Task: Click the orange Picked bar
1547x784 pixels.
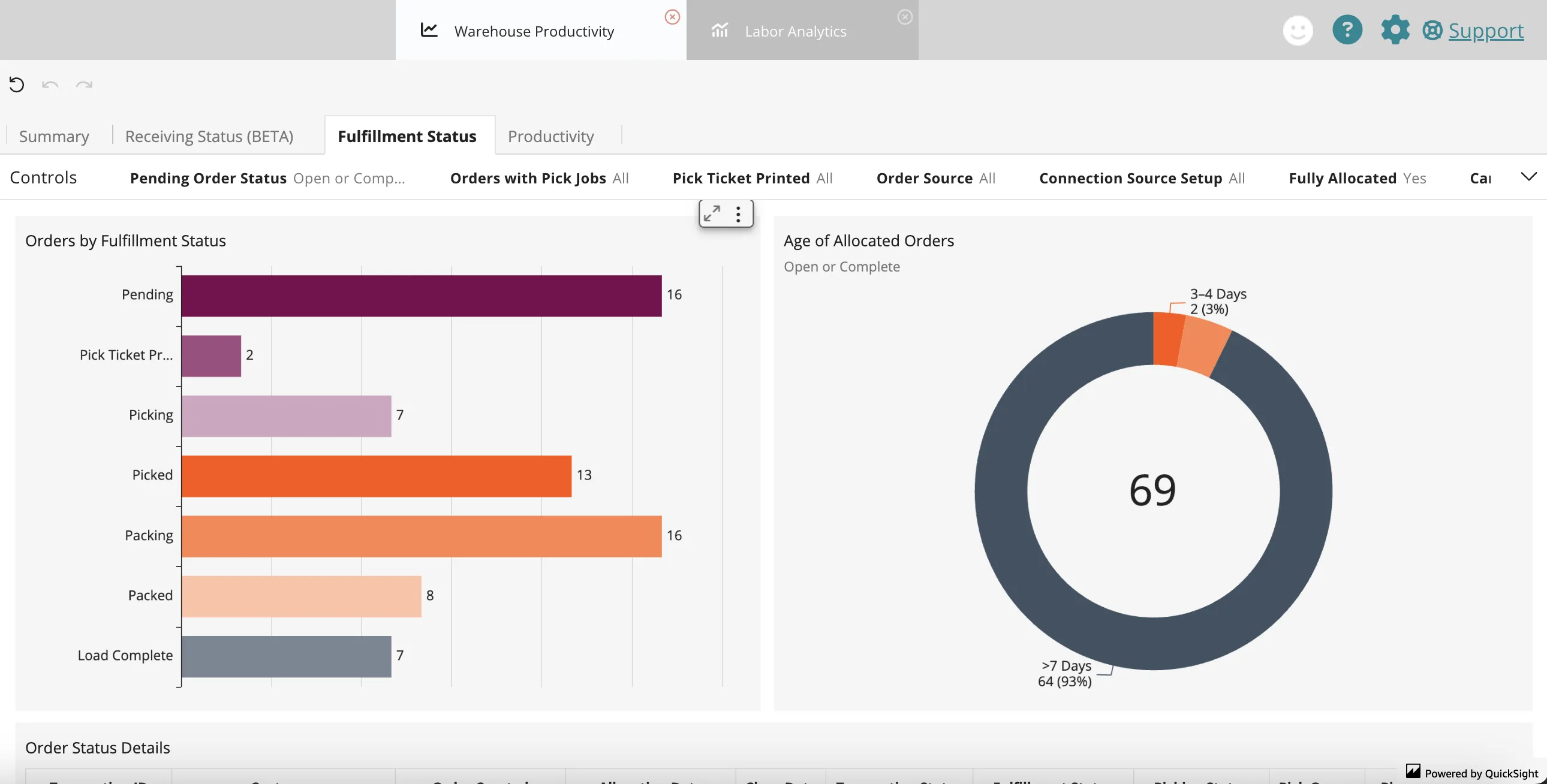Action: point(376,476)
